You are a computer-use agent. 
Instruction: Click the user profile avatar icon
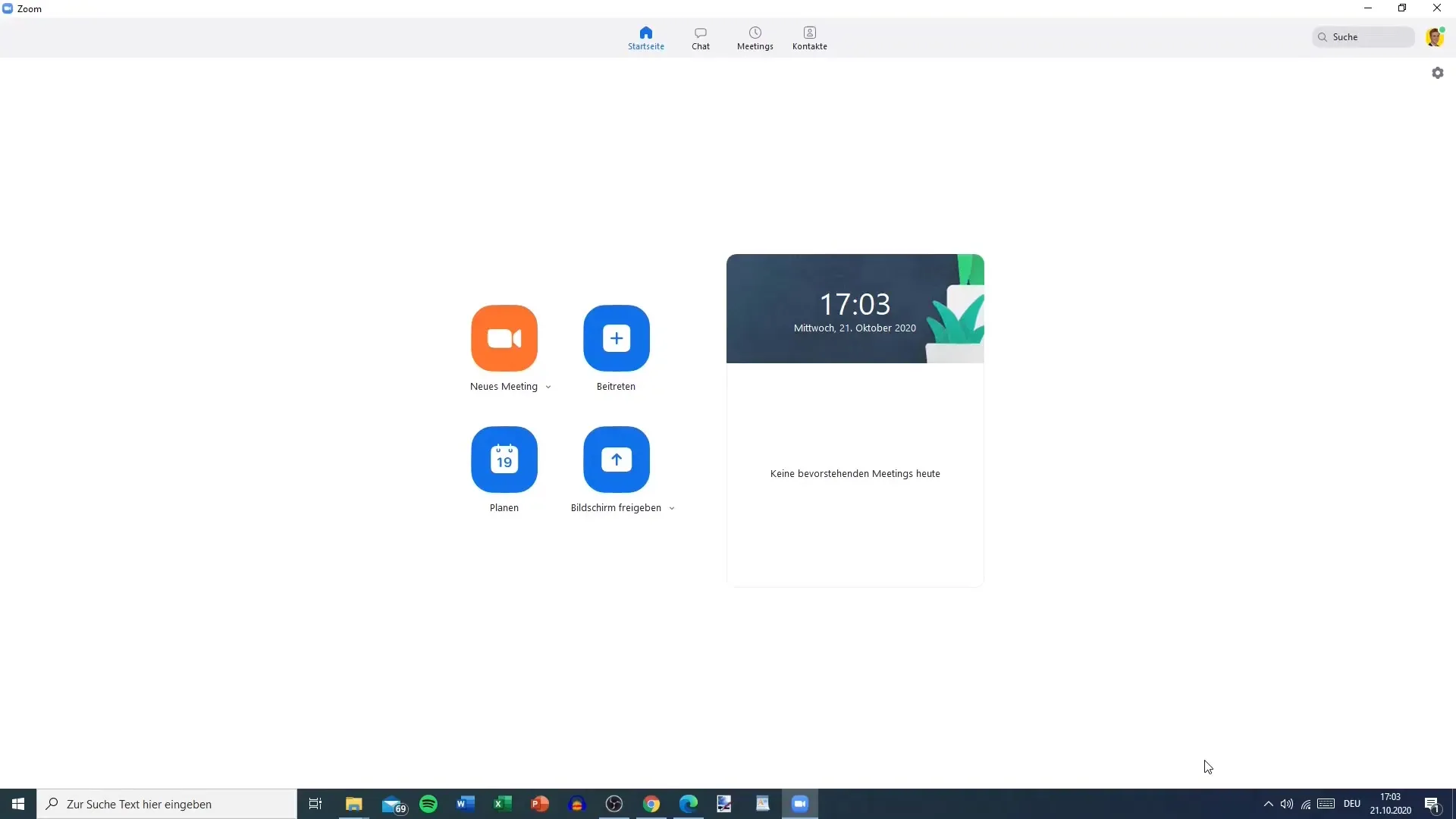click(x=1435, y=37)
